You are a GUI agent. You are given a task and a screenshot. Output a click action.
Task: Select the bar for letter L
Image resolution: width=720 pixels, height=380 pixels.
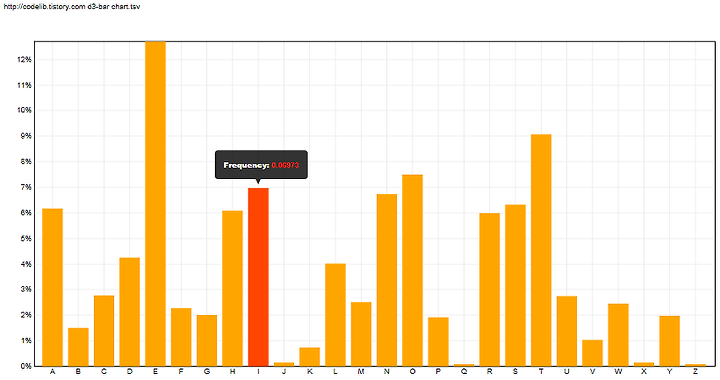click(335, 315)
